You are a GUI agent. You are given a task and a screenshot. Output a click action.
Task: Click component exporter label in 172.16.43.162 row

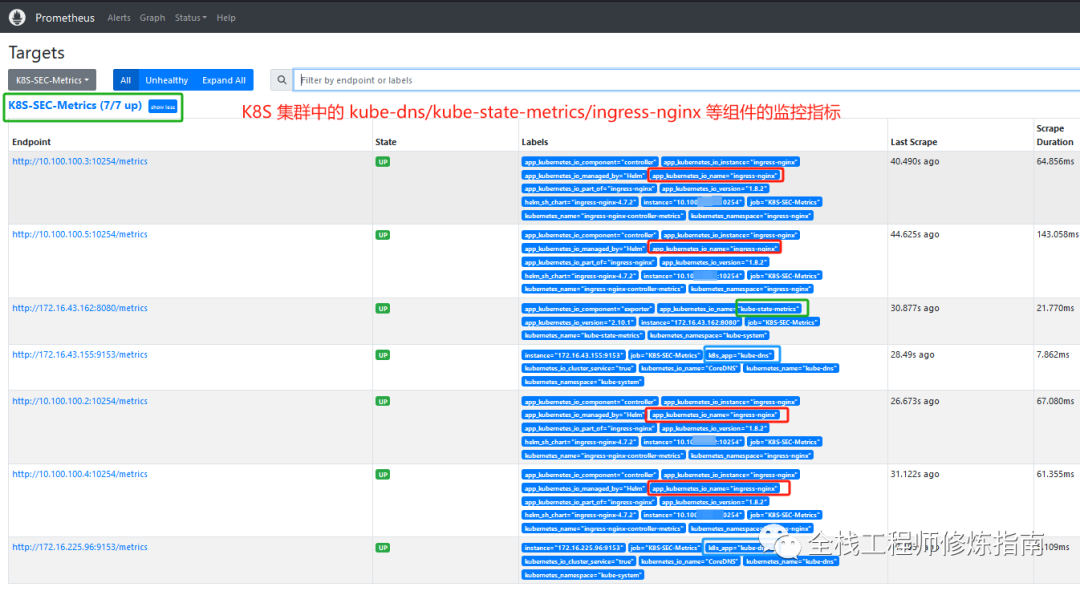(588, 309)
